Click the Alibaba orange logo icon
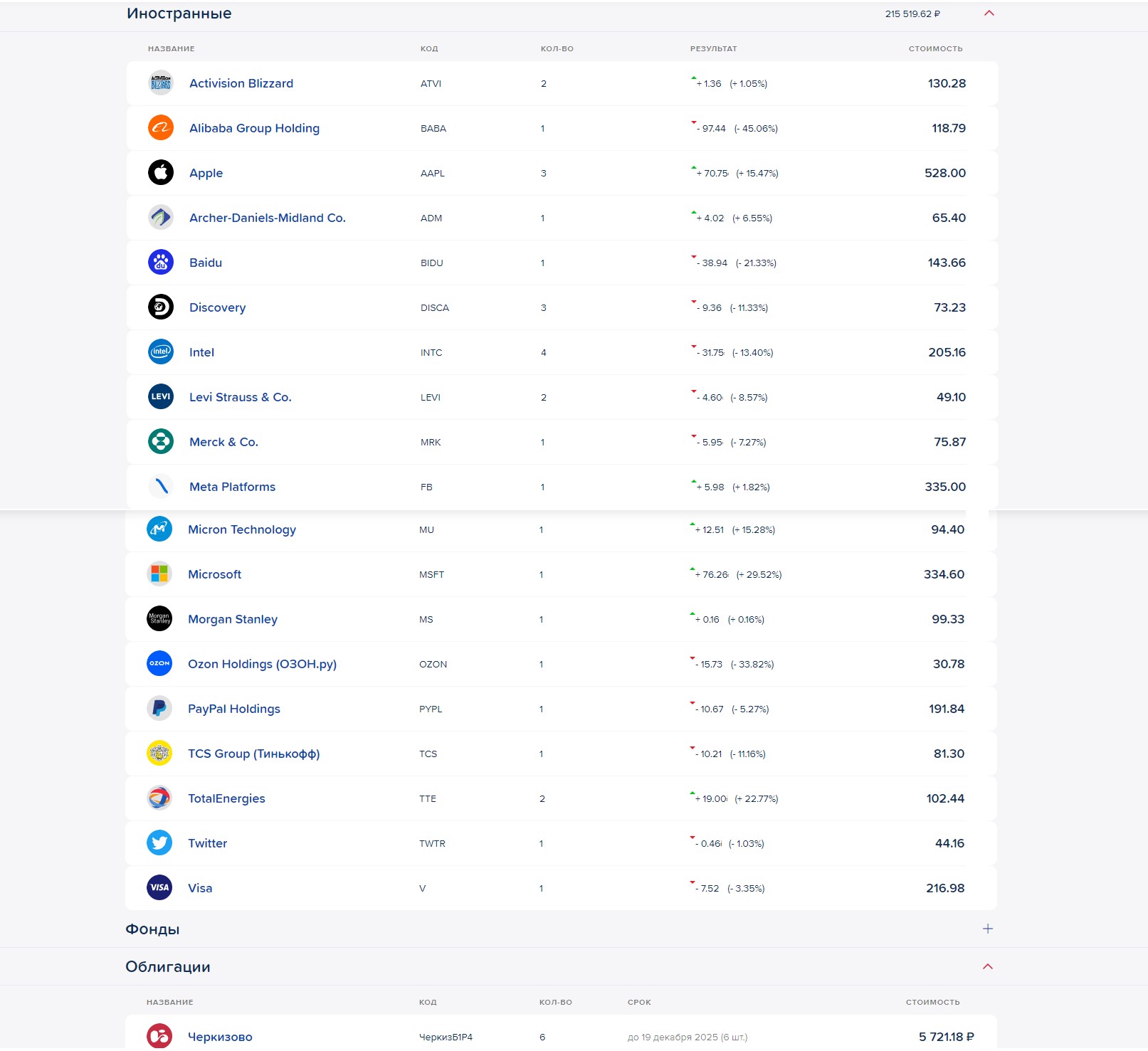This screenshot has height=1051, width=1148. 161,128
